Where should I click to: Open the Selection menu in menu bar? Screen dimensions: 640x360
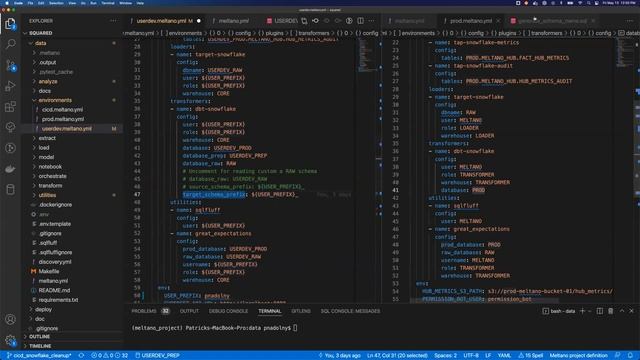[56, 3]
